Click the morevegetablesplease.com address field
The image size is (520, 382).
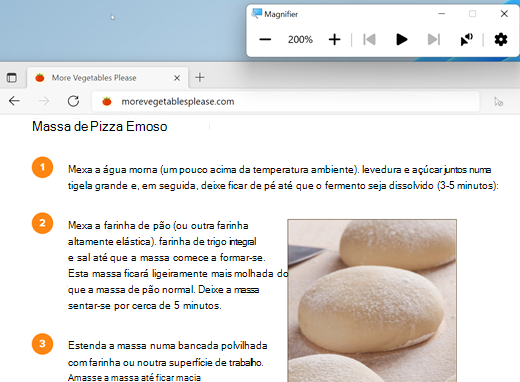(286, 101)
